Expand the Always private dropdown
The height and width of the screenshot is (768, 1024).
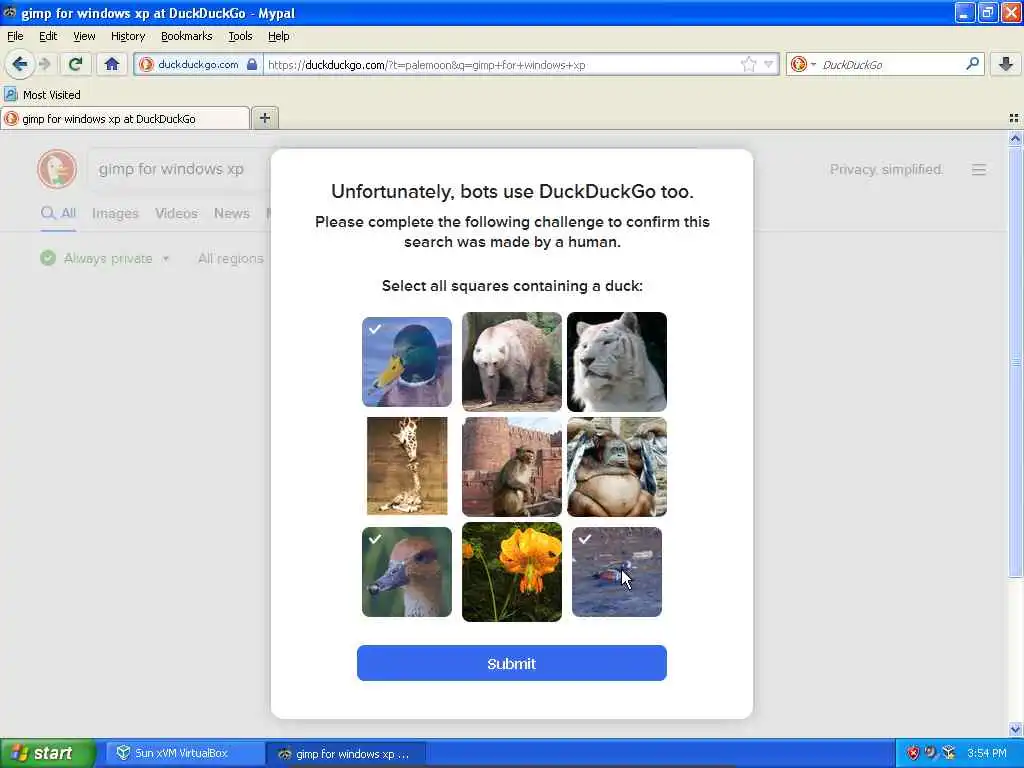(x=105, y=259)
